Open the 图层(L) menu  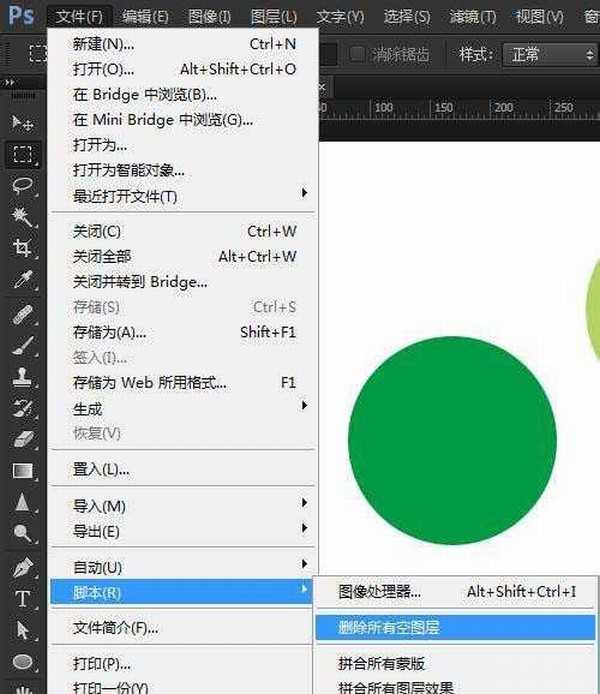[x=273, y=17]
